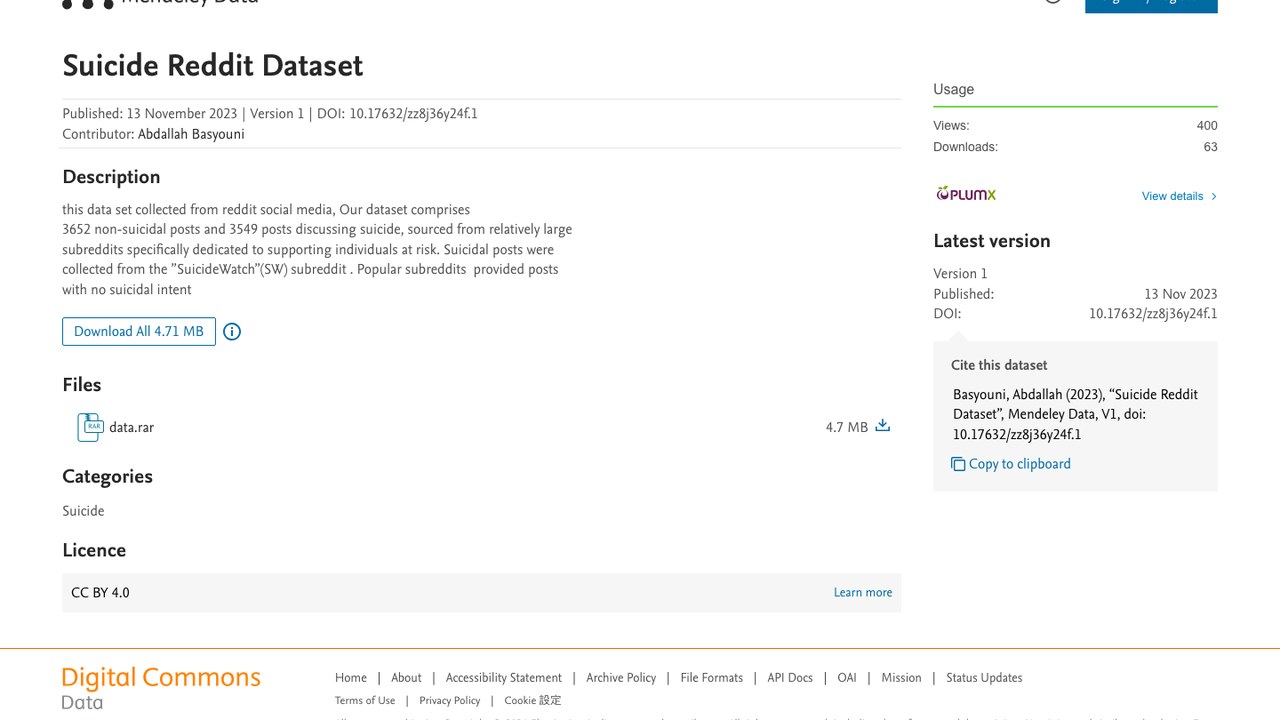Check Status Updates in the footer
1280x720 pixels.
(x=984, y=678)
